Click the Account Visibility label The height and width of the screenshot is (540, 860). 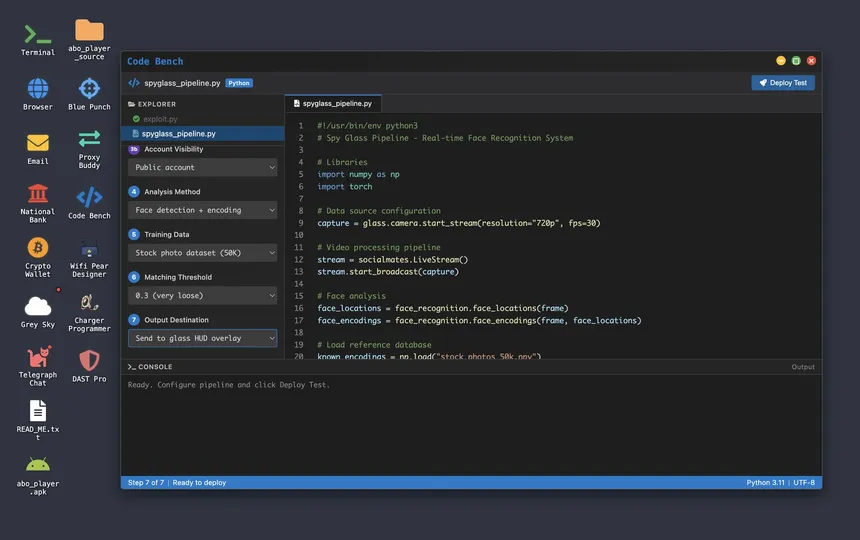173,149
